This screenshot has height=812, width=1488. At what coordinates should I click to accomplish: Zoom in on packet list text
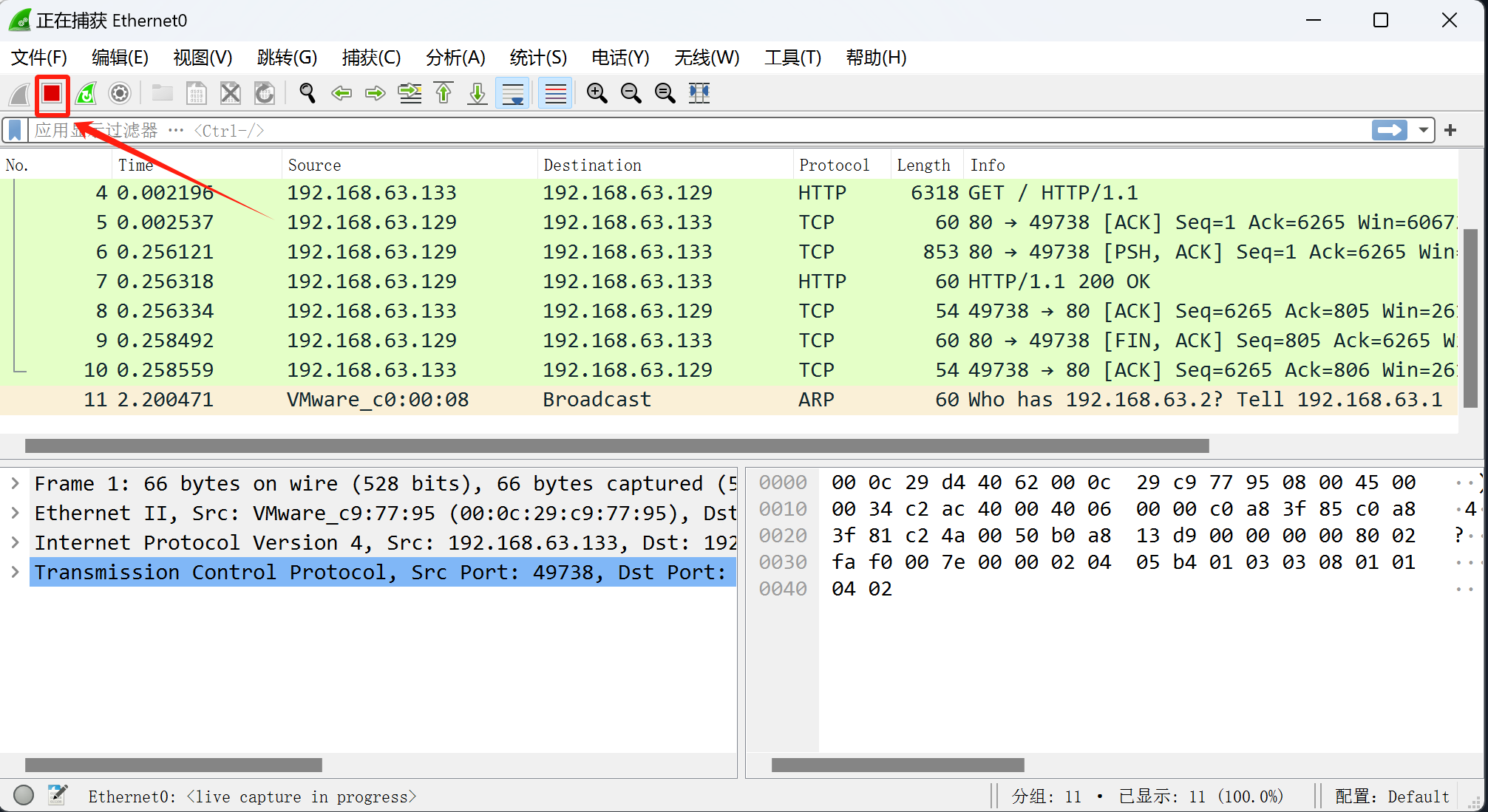pyautogui.click(x=597, y=93)
